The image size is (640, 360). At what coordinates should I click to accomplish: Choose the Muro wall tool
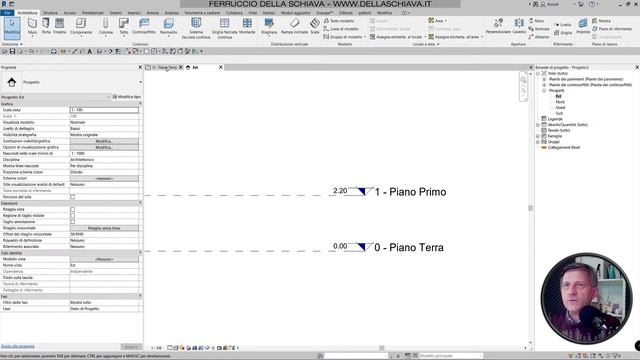coord(32,27)
